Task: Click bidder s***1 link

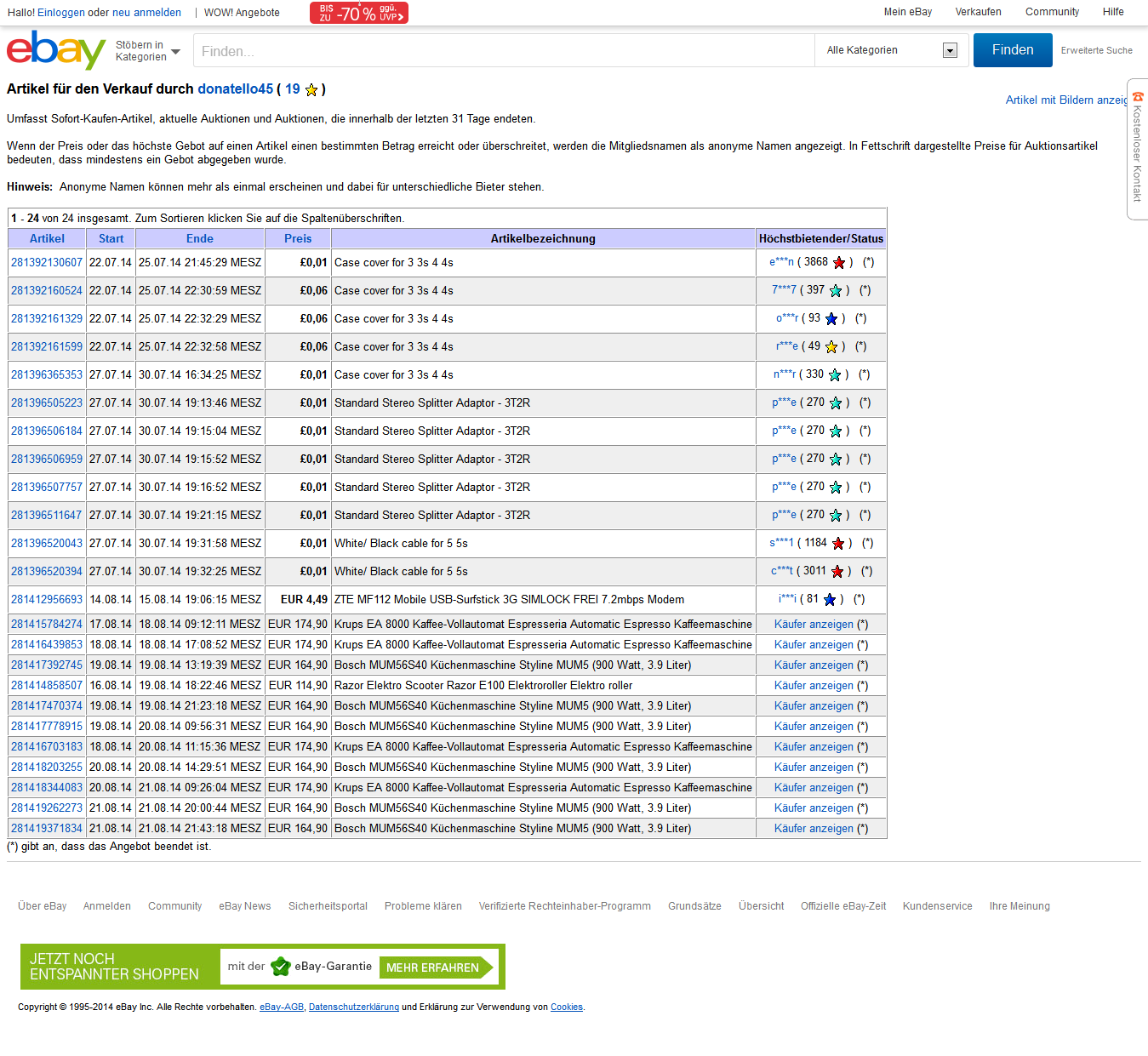Action: [781, 544]
